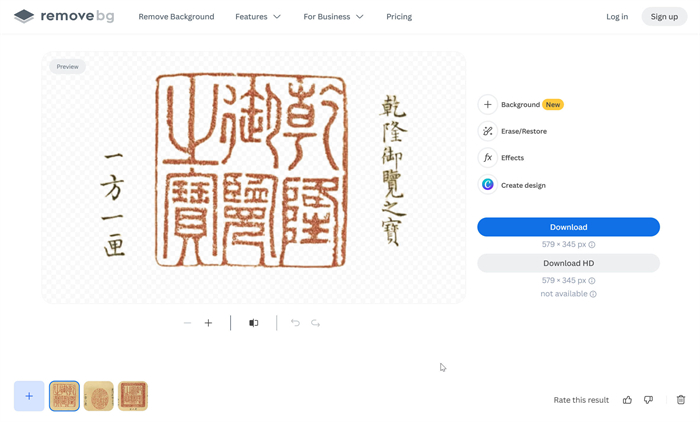Rate the result thumbs down

pyautogui.click(x=649, y=400)
